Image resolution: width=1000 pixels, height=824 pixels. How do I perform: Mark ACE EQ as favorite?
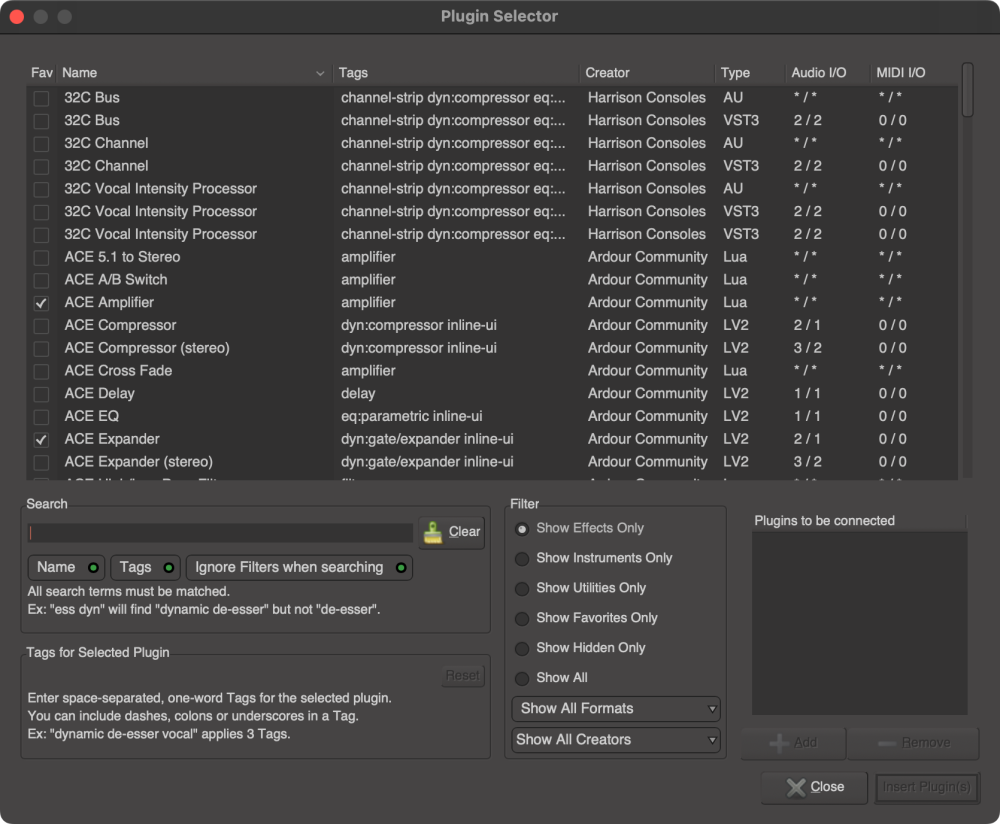(41, 417)
